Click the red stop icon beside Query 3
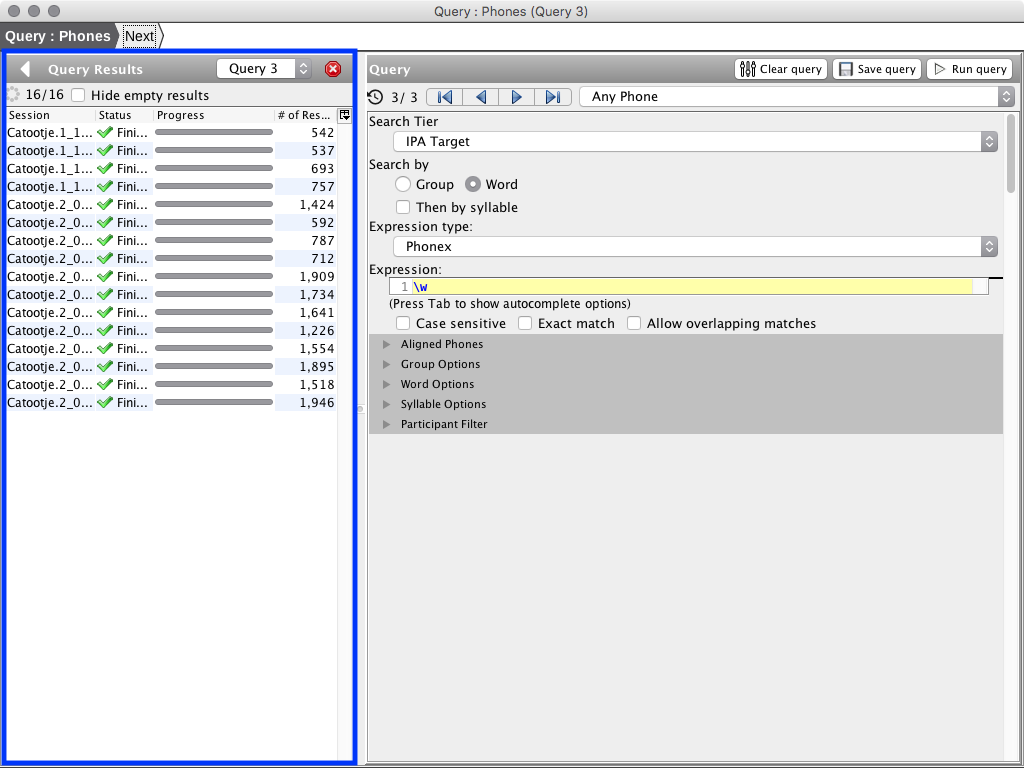 coord(332,69)
